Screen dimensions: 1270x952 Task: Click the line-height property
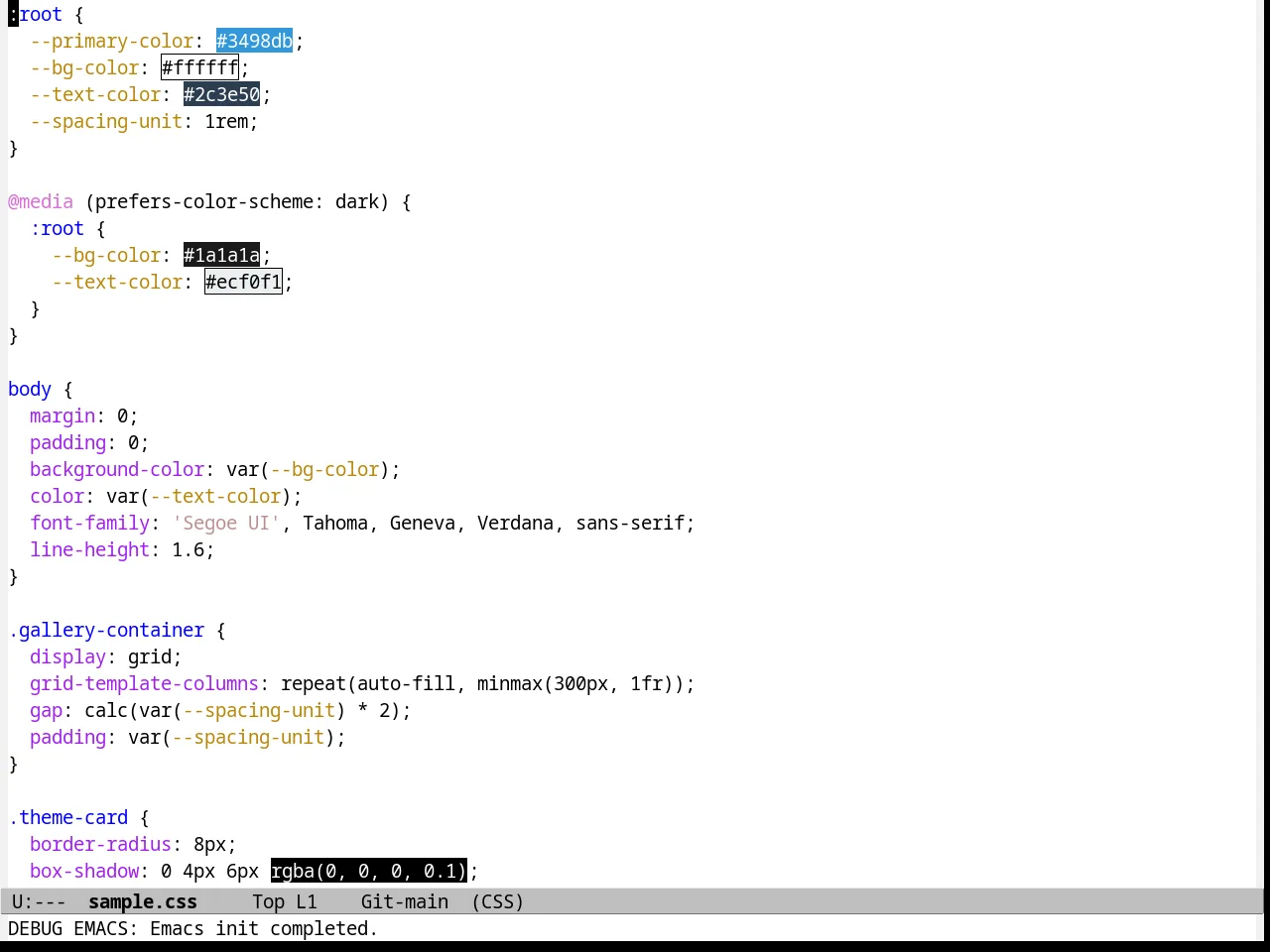coord(90,549)
